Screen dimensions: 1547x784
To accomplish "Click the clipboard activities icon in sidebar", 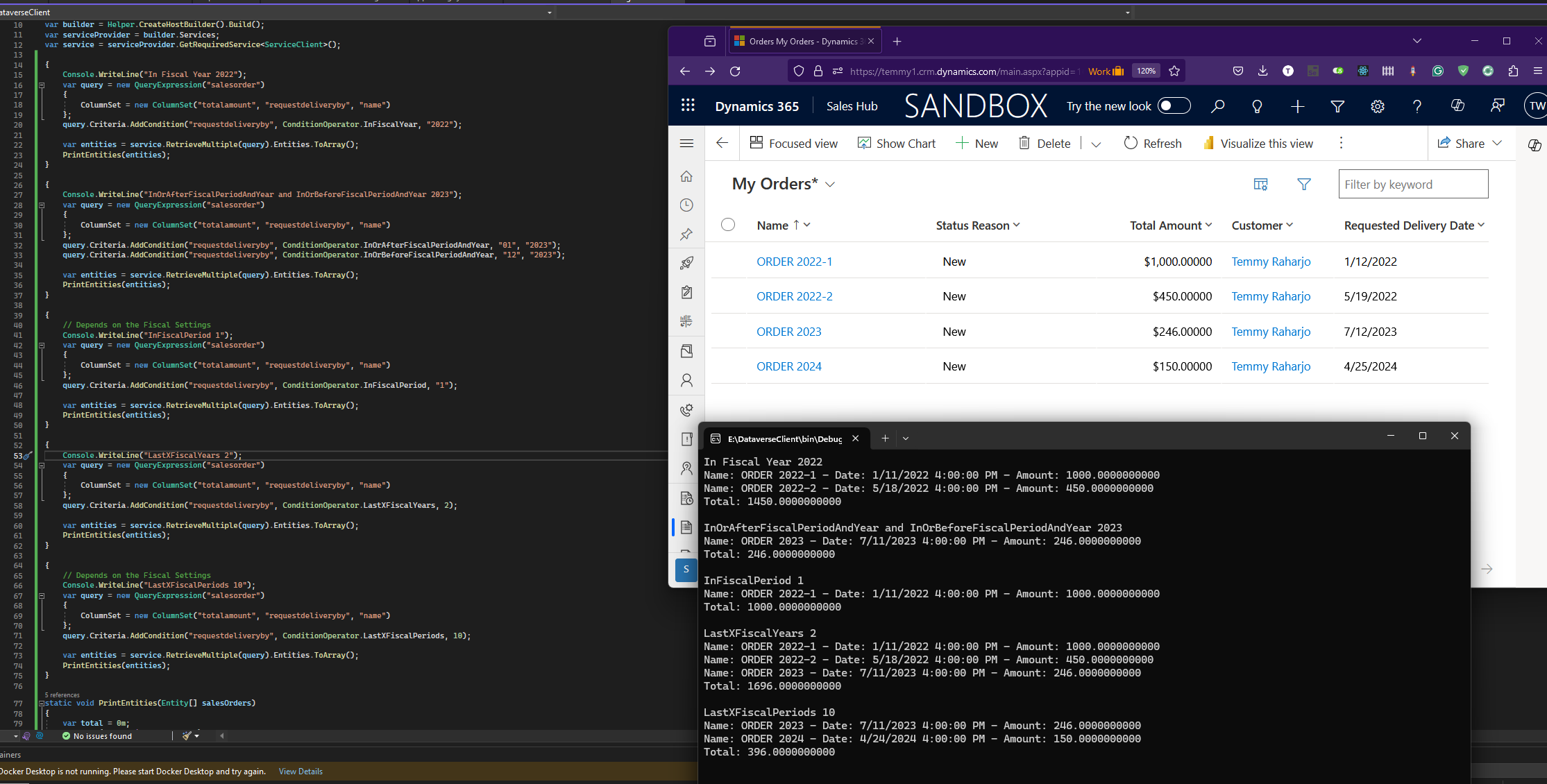I will pyautogui.click(x=686, y=293).
